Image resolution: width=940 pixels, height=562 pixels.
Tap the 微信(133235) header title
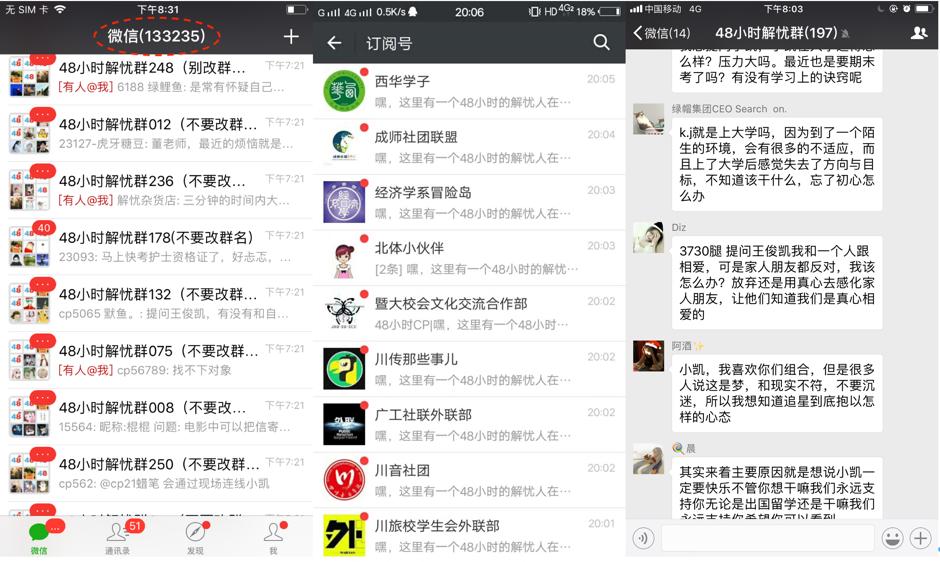pos(156,36)
